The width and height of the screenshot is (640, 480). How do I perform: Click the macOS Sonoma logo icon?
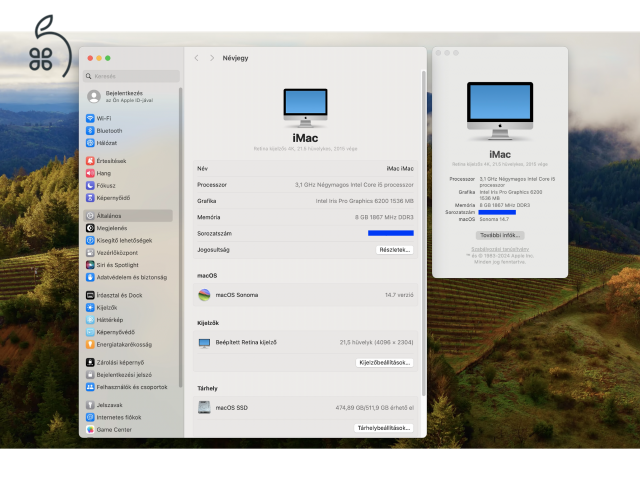pyautogui.click(x=204, y=295)
